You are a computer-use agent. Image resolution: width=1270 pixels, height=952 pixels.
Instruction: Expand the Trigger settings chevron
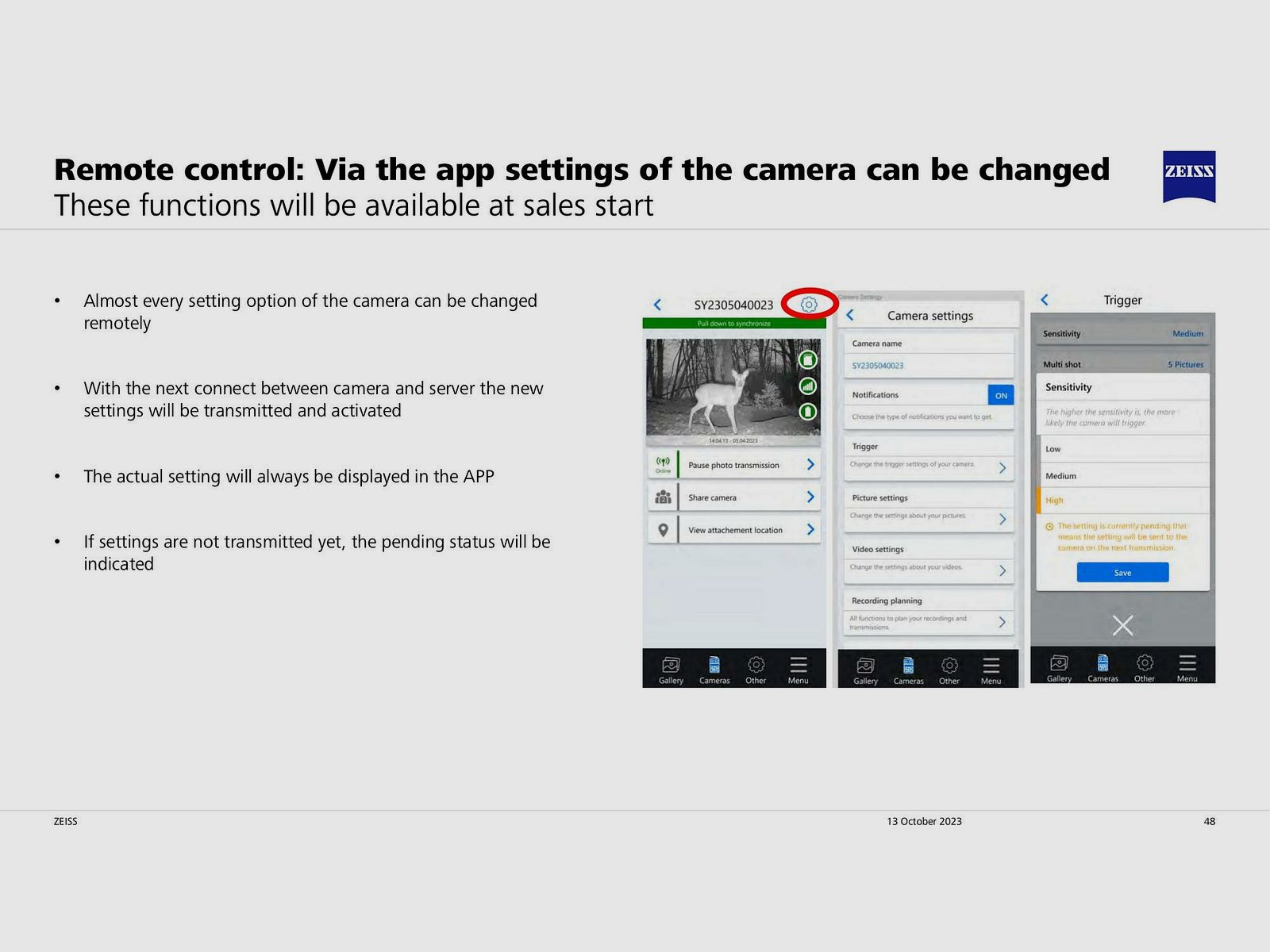coord(1003,468)
